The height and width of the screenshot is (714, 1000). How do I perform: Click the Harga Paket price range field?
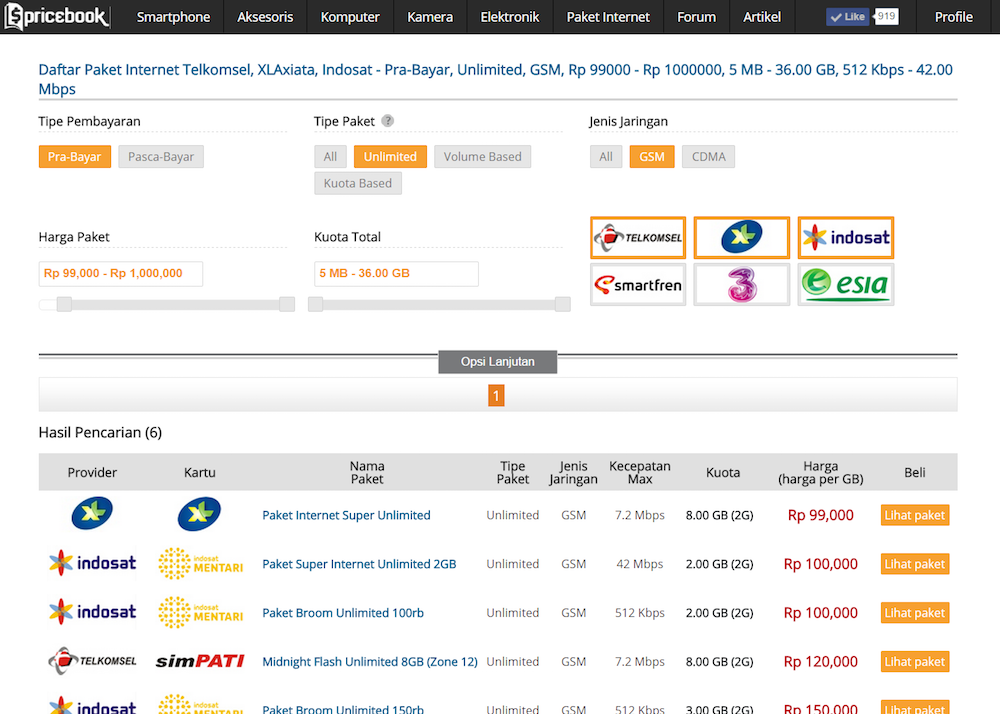[x=121, y=273]
